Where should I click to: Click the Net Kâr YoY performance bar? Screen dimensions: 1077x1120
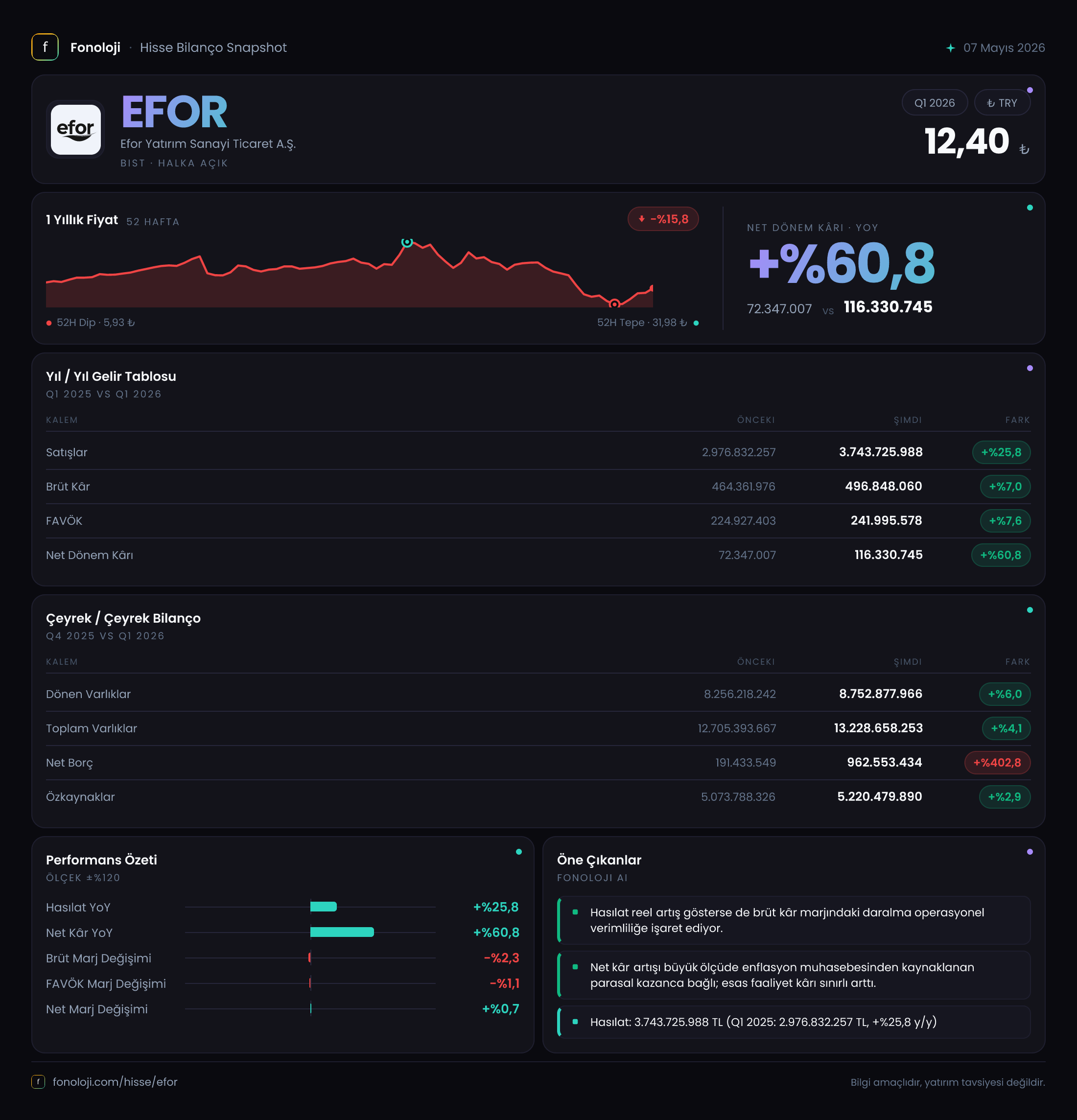[x=342, y=932]
